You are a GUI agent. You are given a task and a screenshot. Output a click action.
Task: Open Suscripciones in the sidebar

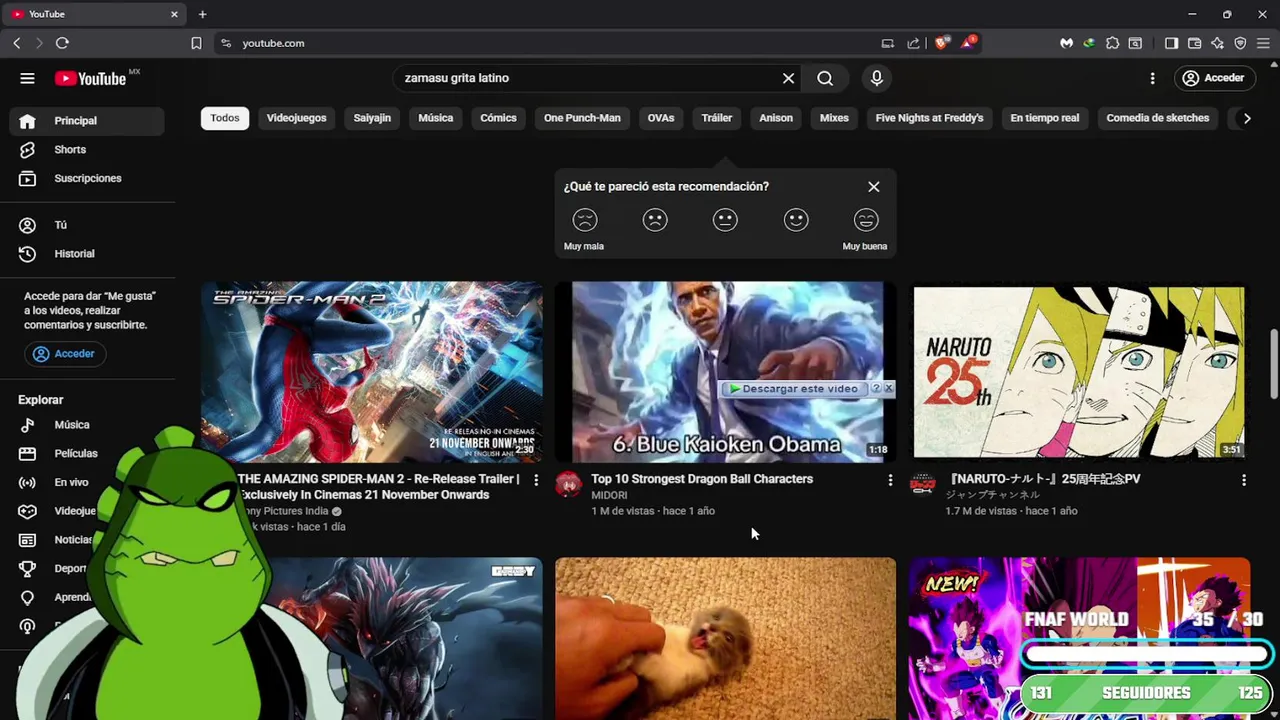click(87, 178)
